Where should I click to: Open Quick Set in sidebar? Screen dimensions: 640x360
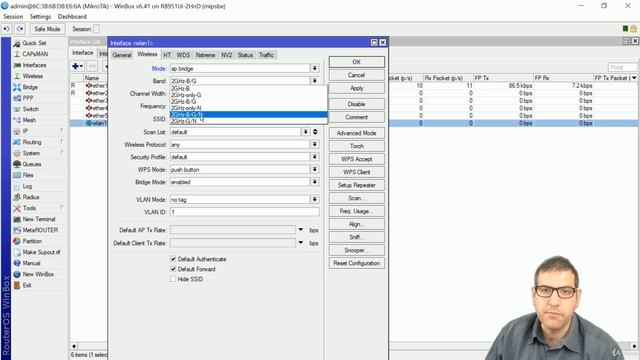(x=34, y=43)
